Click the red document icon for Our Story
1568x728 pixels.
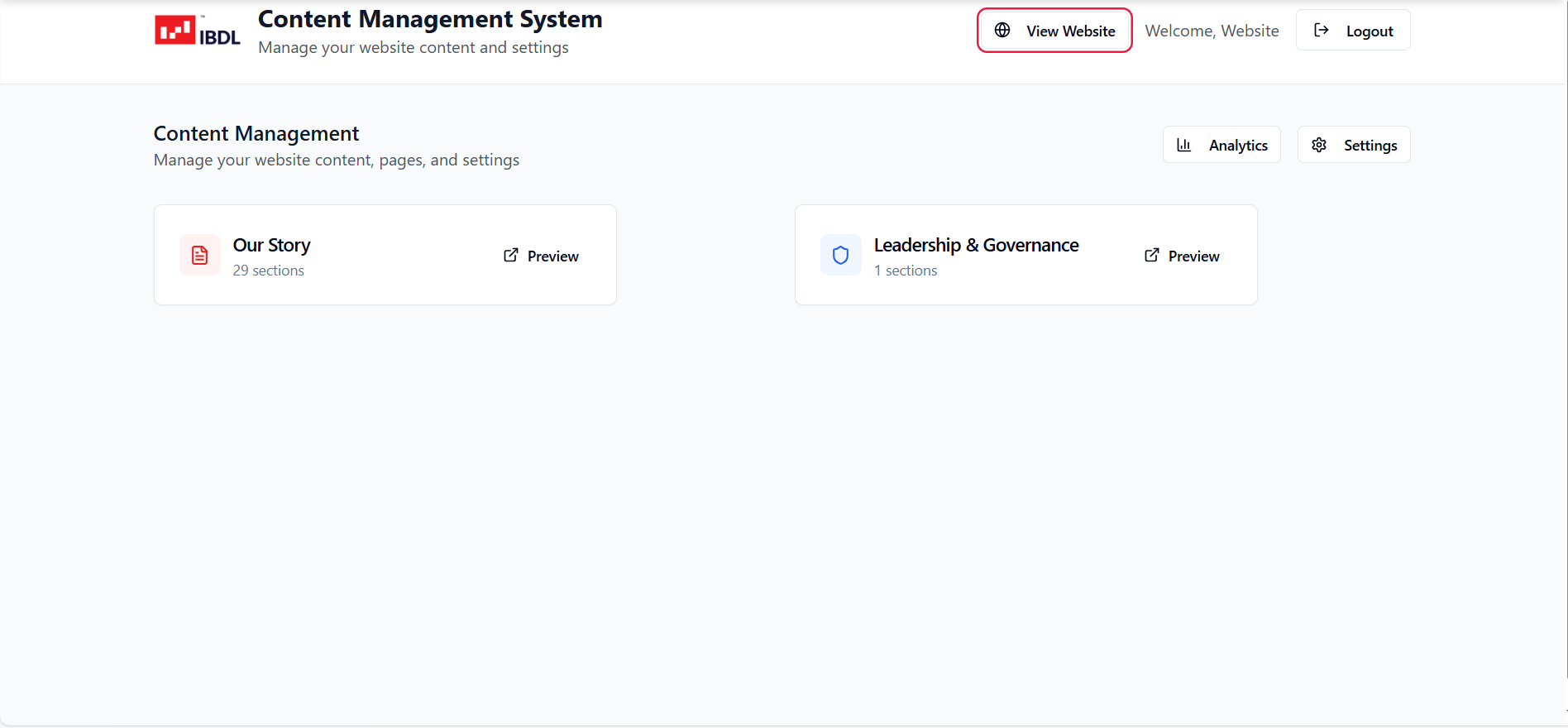point(200,256)
